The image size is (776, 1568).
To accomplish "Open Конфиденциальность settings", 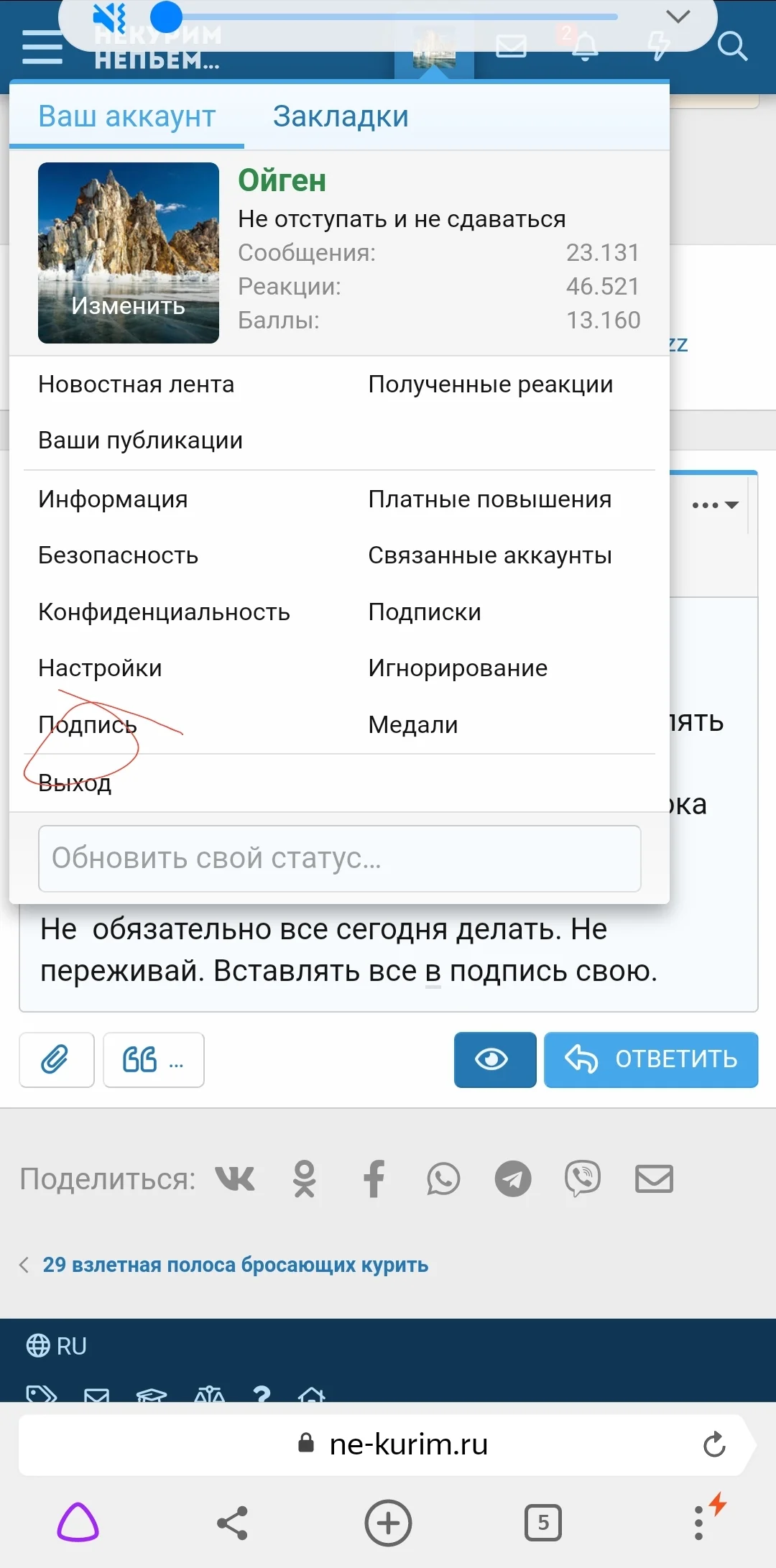I will coord(164,612).
